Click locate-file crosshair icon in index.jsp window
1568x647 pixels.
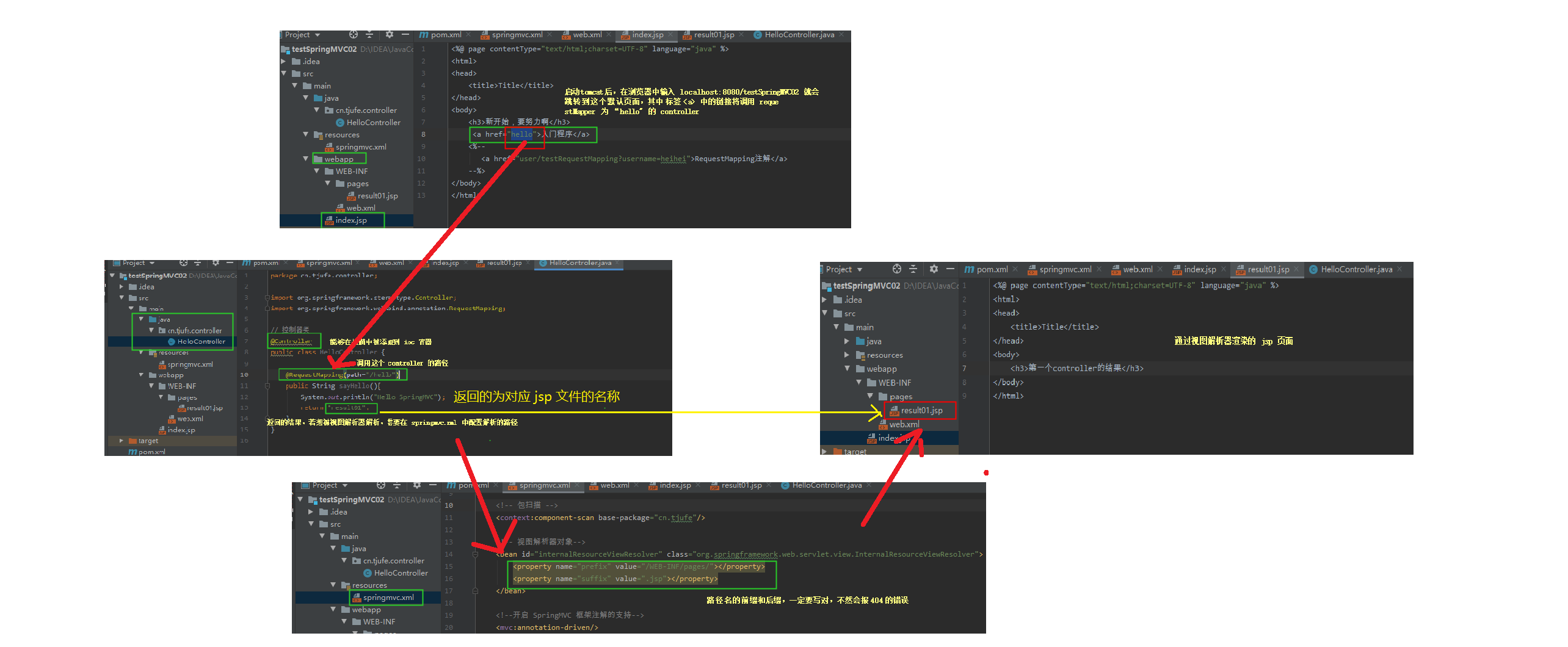pyautogui.click(x=354, y=35)
